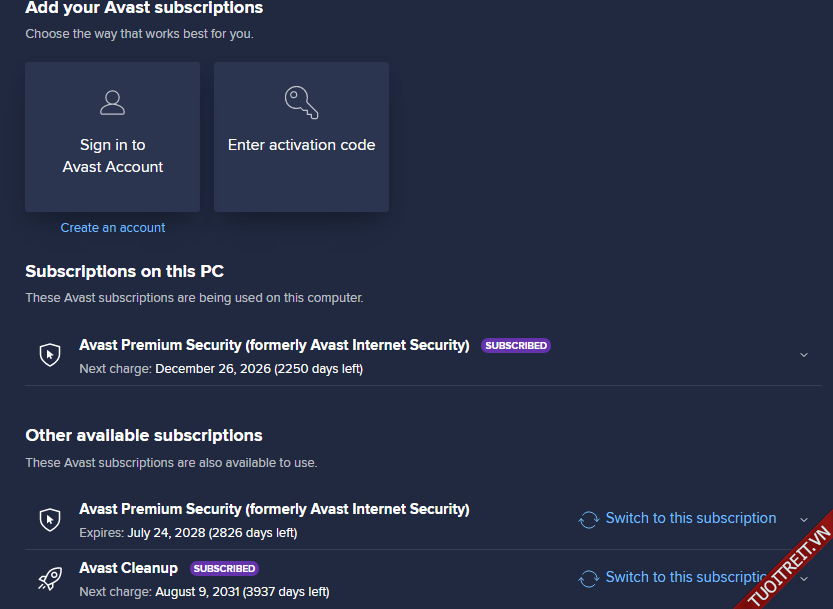Screen dimensions: 833x609
Task: Expand the Avast Cleanup subscription chevron
Action: [804, 579]
